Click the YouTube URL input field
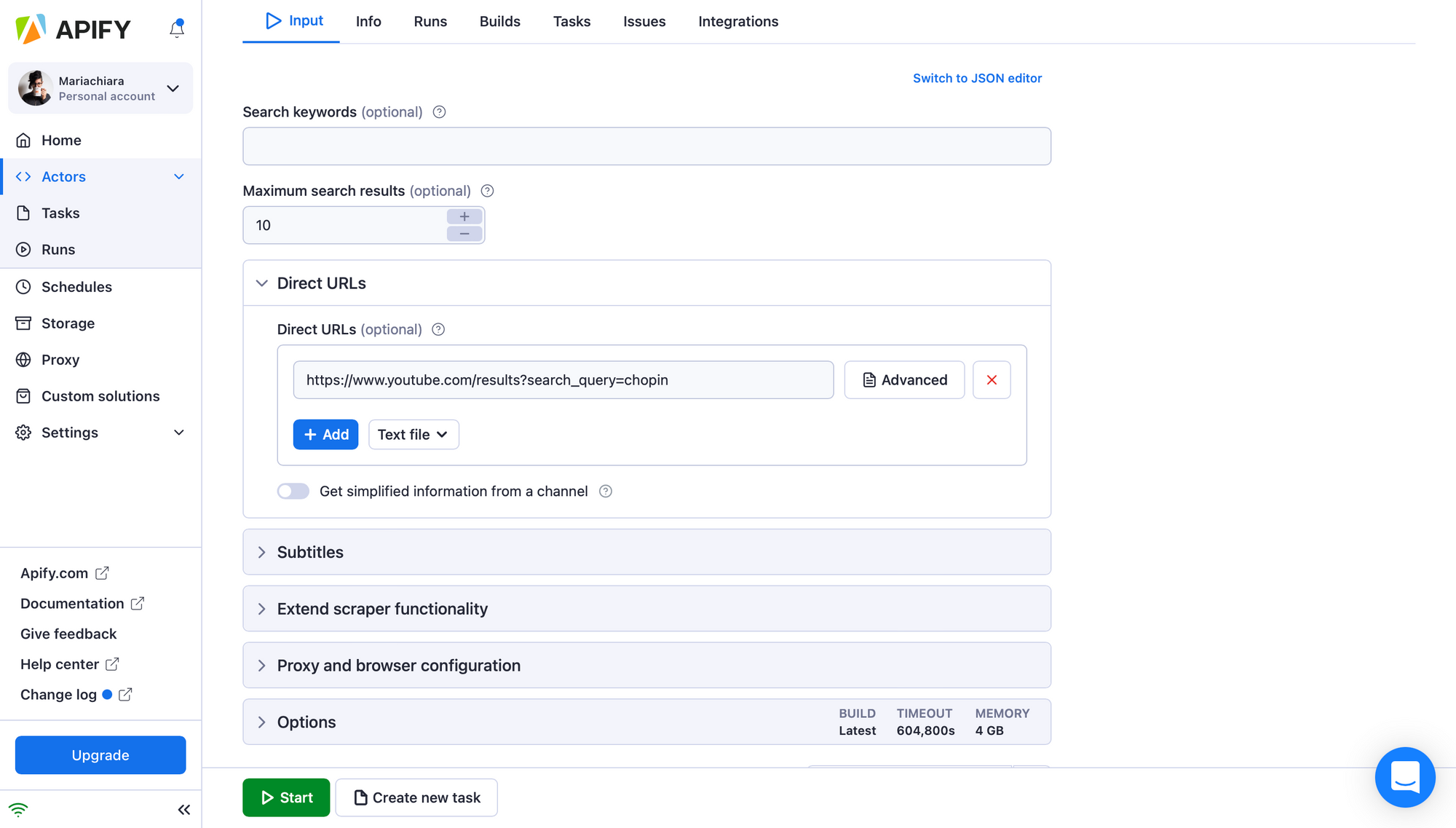The image size is (1456, 828). click(563, 380)
